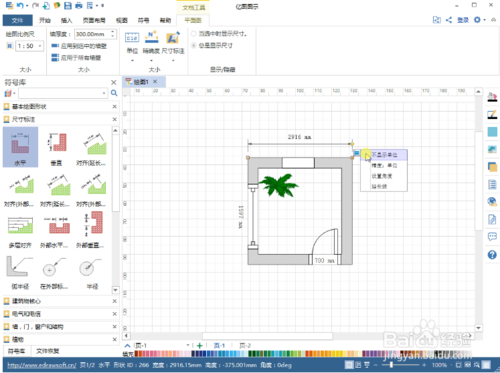This screenshot has width=500, height=373.
Task: Expand the 单位 unit dropdown arrow
Action: pos(132,60)
